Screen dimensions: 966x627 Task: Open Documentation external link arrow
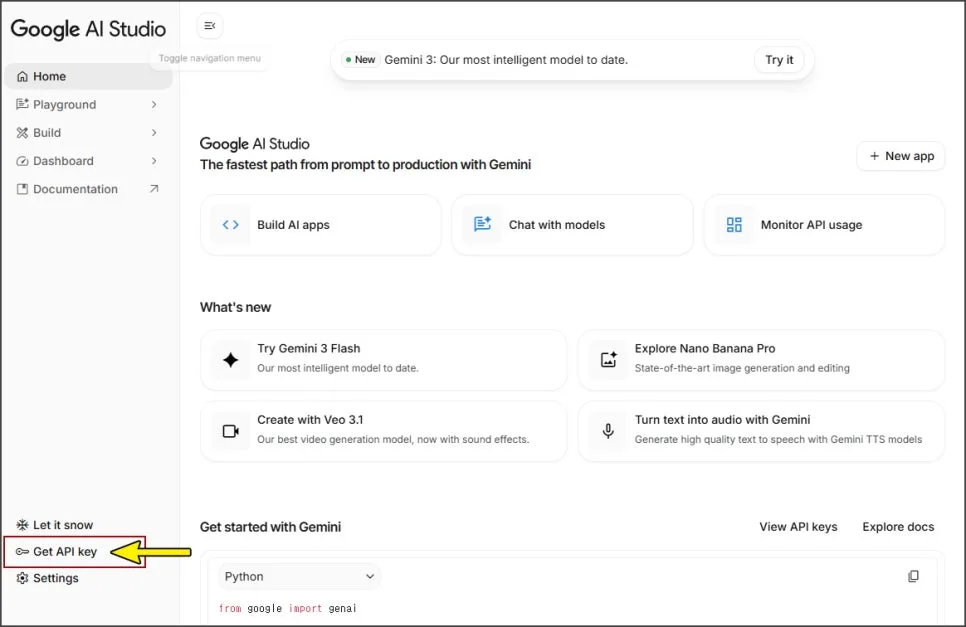(x=154, y=189)
